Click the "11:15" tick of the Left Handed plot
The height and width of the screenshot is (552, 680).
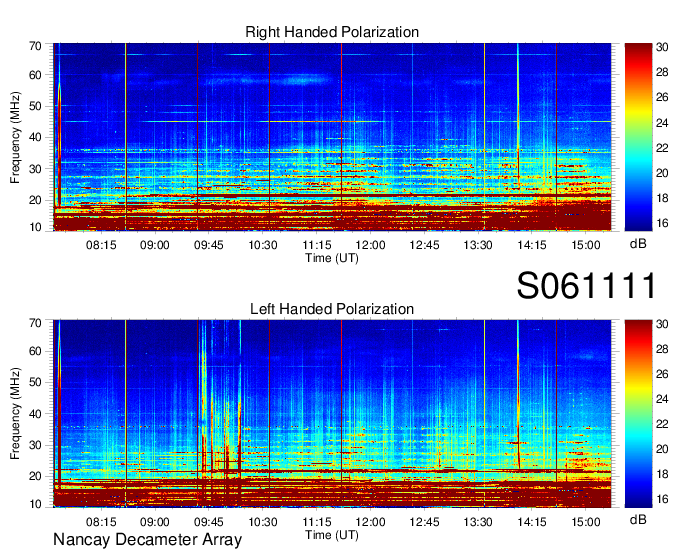pos(317,522)
